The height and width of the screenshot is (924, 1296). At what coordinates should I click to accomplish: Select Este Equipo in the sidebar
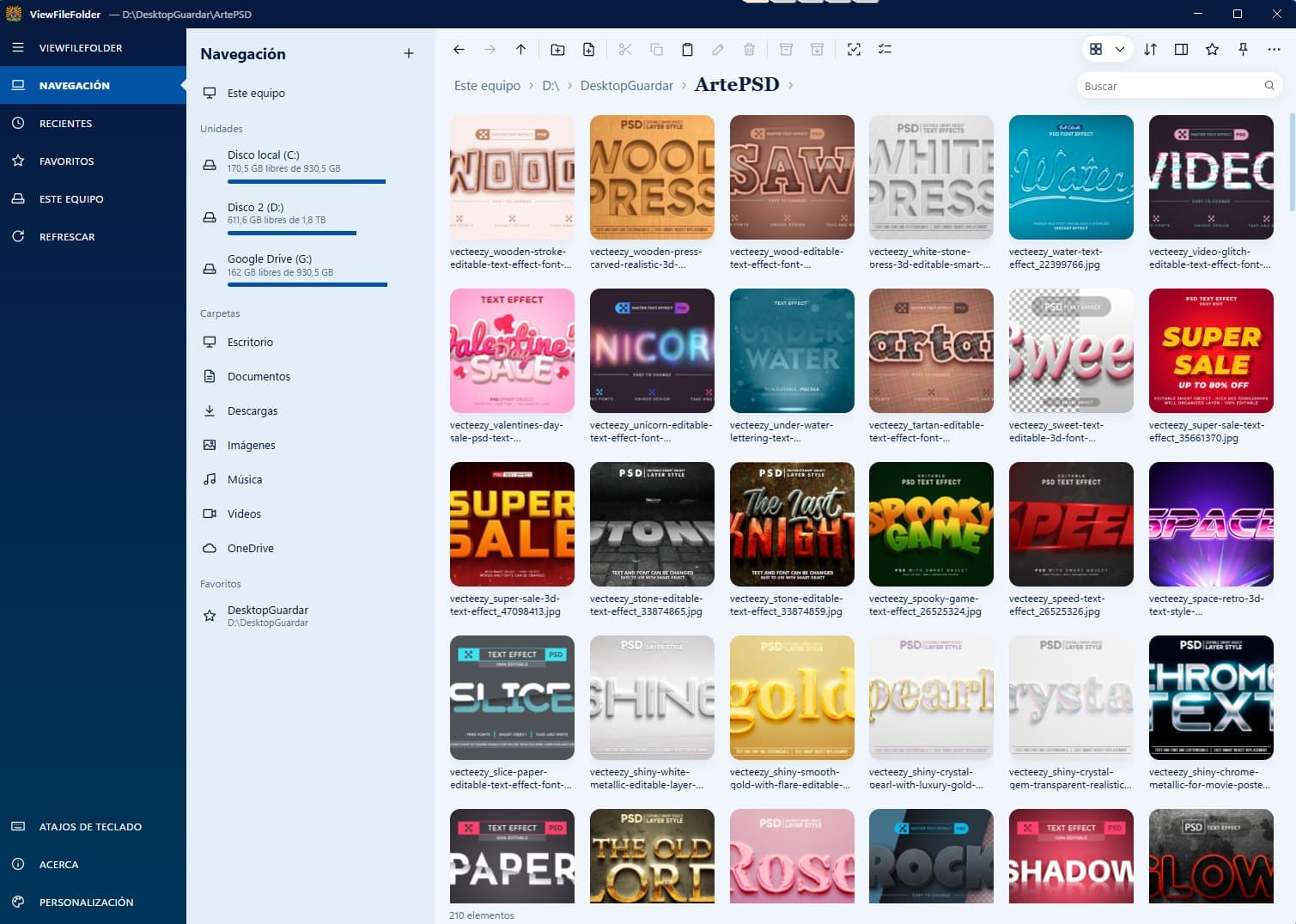(x=93, y=198)
